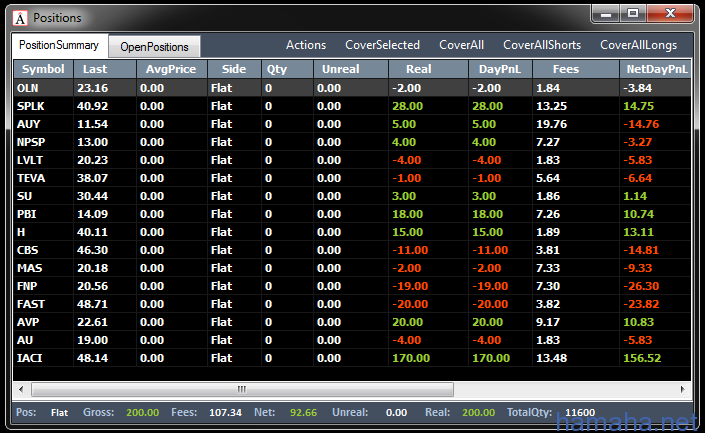Click the 156.52 NetDayPnL value
Image resolution: width=705 pixels, height=433 pixels.
coord(642,358)
